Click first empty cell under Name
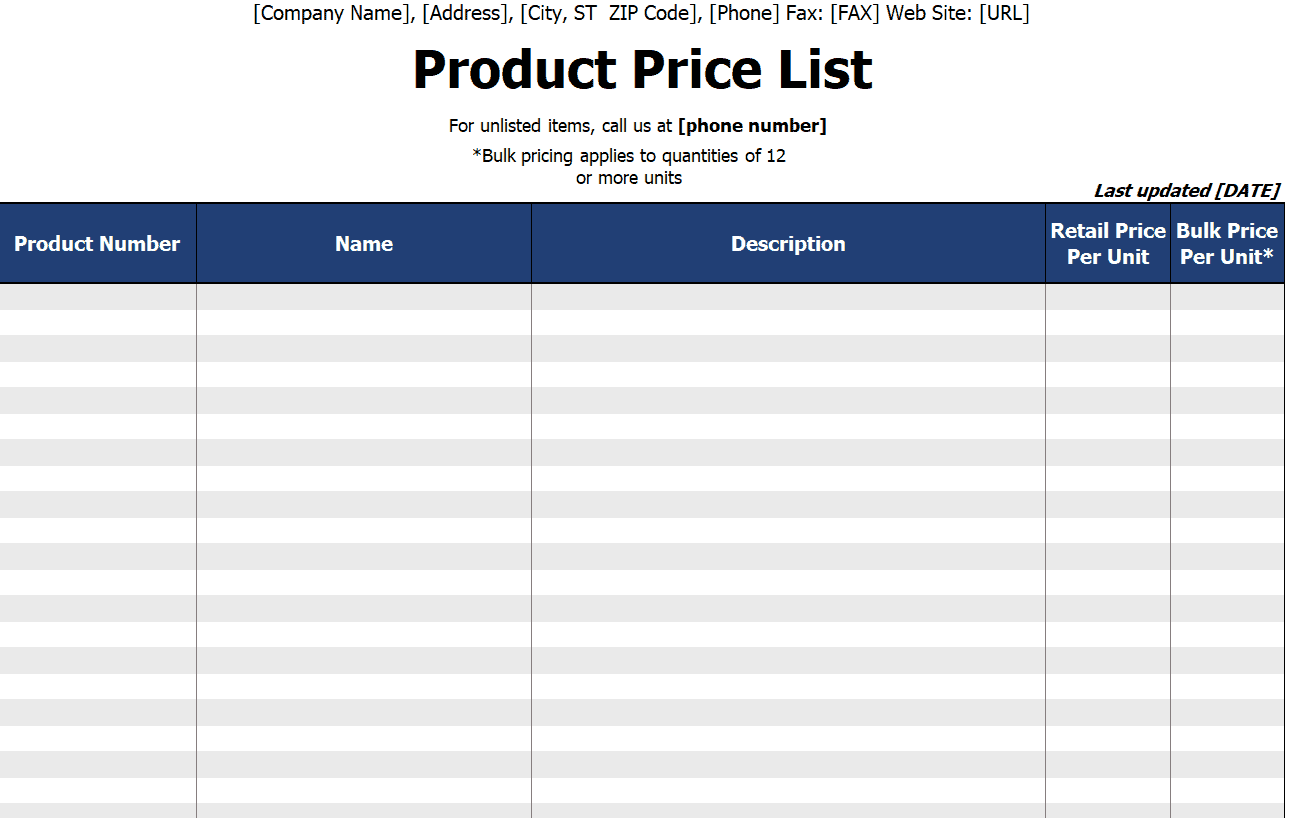Viewport: 1292px width, 818px height. pos(364,297)
